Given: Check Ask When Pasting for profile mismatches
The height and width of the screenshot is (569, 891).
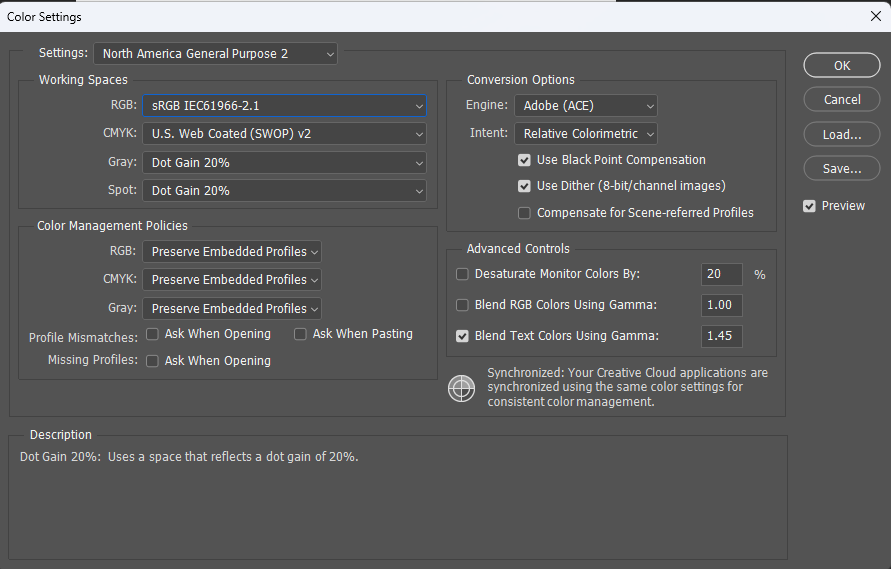Looking at the screenshot, I should coord(300,334).
